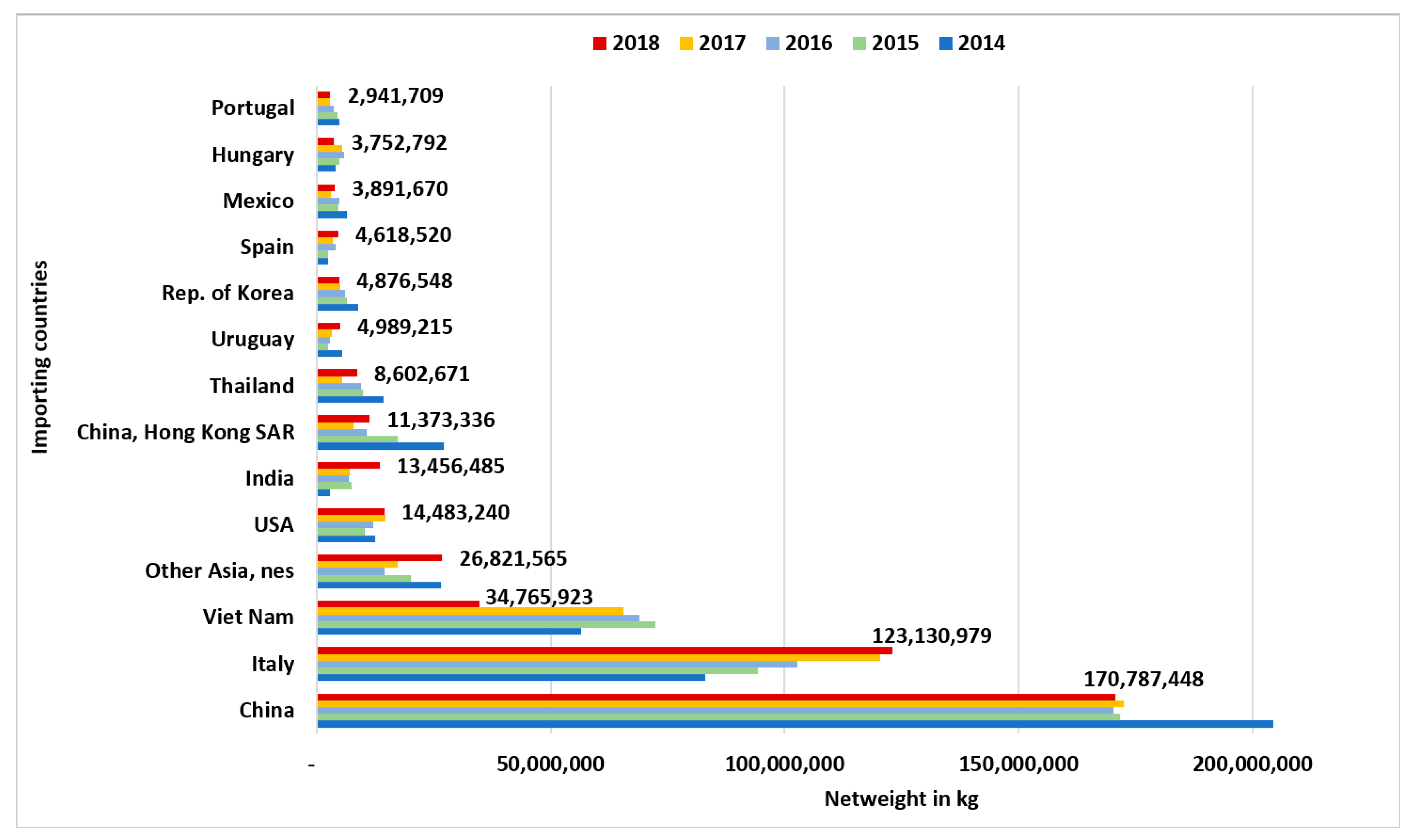Click the Italy country label
The image size is (1412, 840).
pos(273,664)
